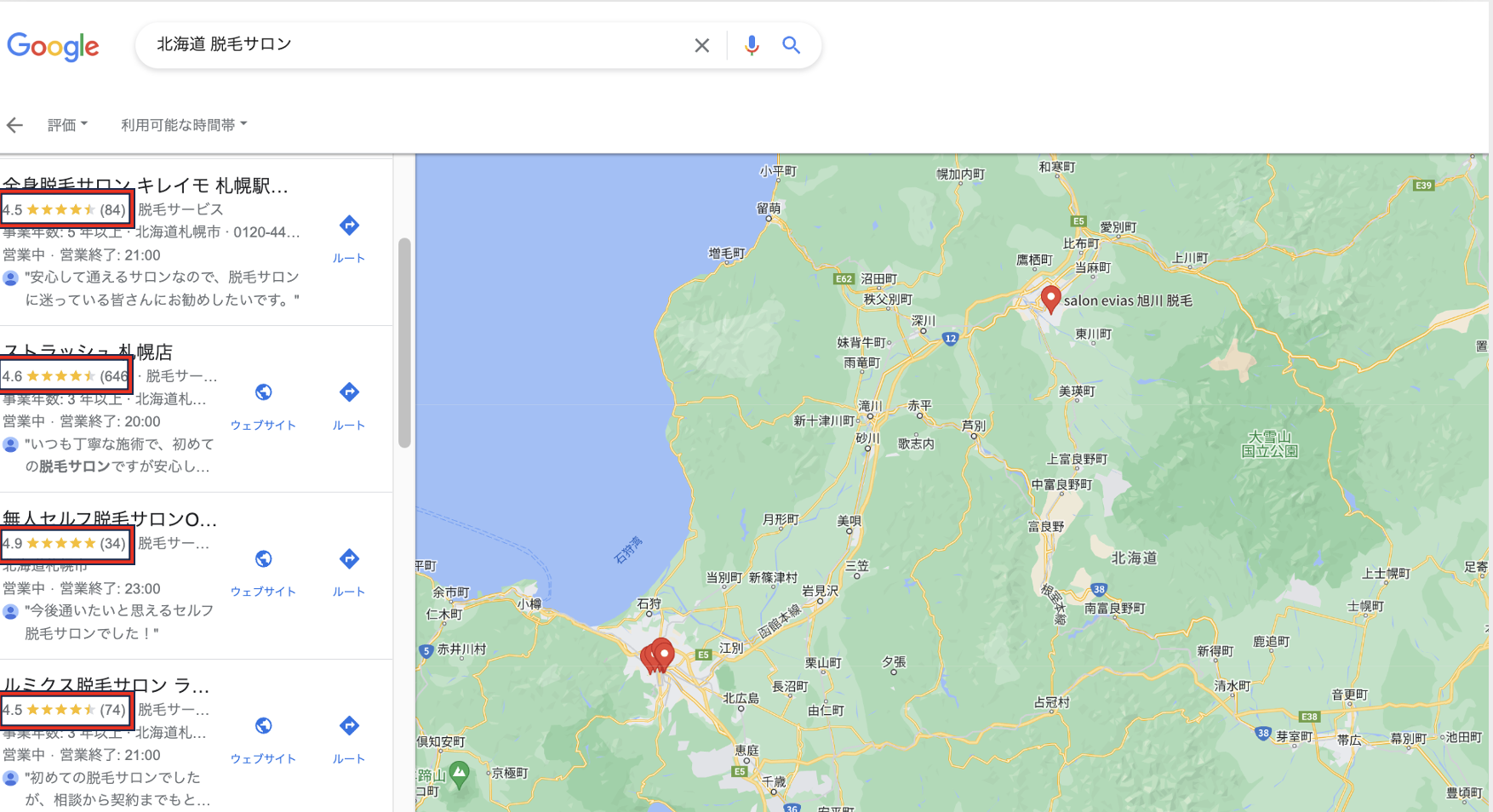The image size is (1493, 812).
Task: Open the ストラッシュ 札幌店 listing title
Action: coord(88,352)
